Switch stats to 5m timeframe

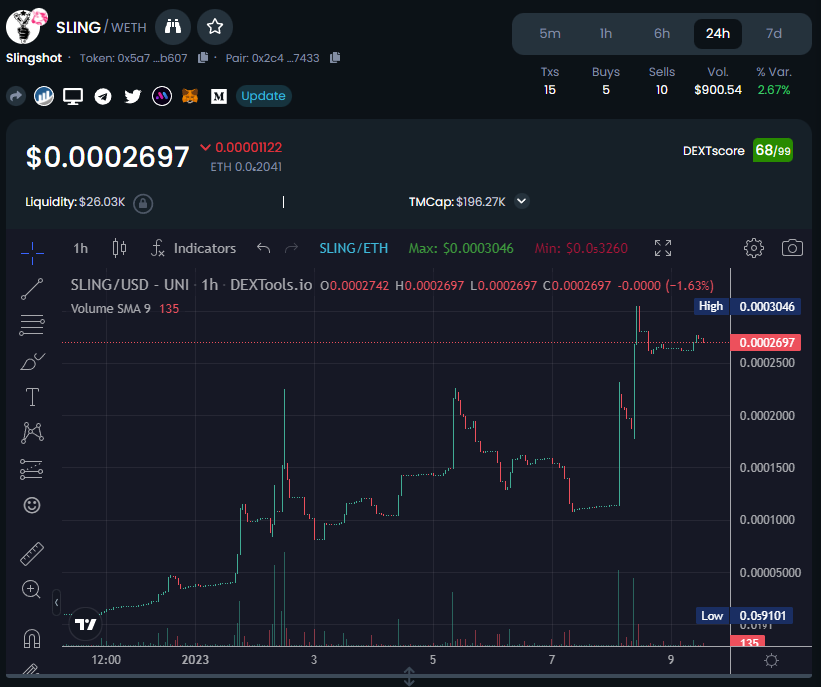[550, 34]
